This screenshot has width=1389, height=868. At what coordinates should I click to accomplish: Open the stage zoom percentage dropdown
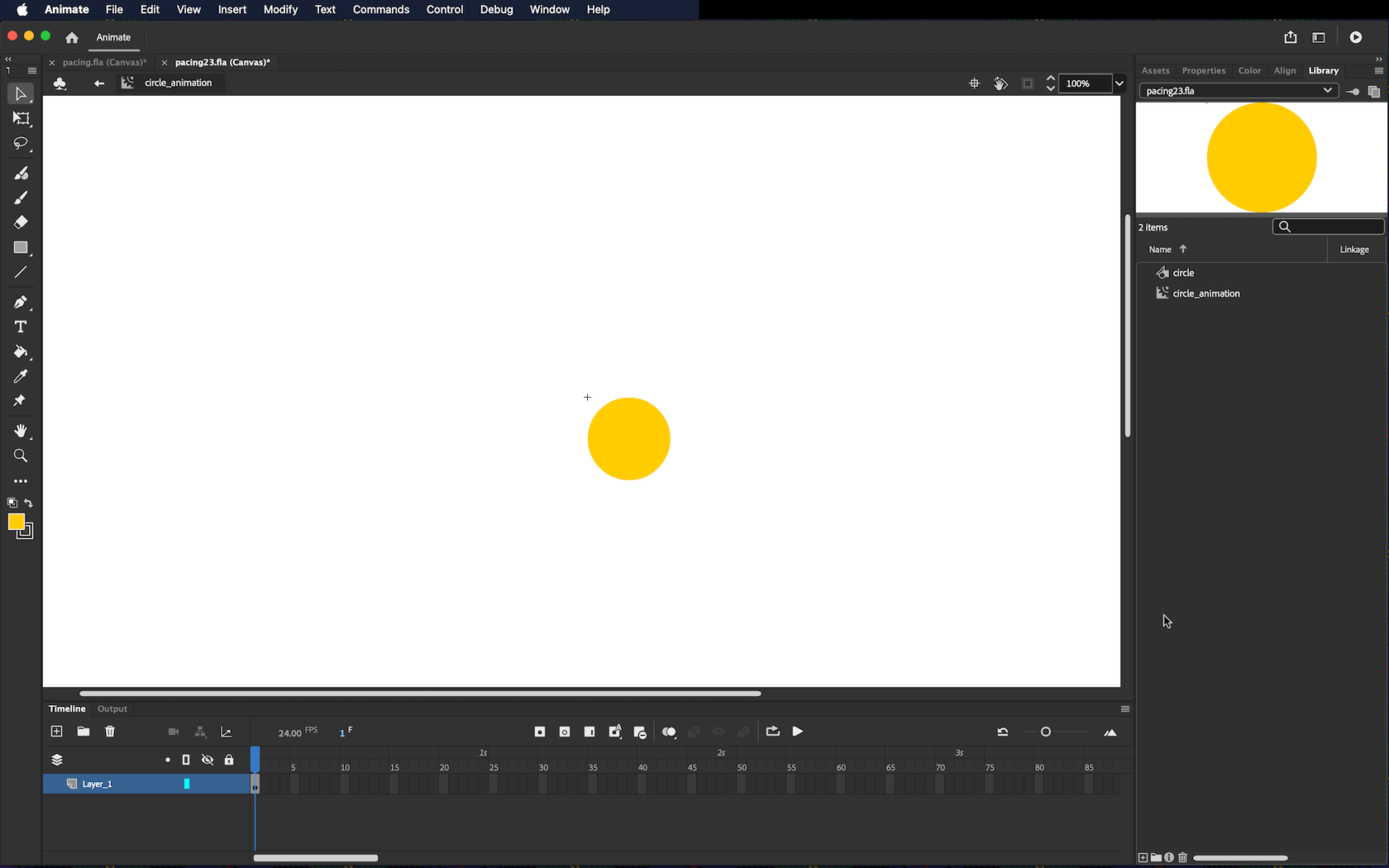(x=1119, y=83)
